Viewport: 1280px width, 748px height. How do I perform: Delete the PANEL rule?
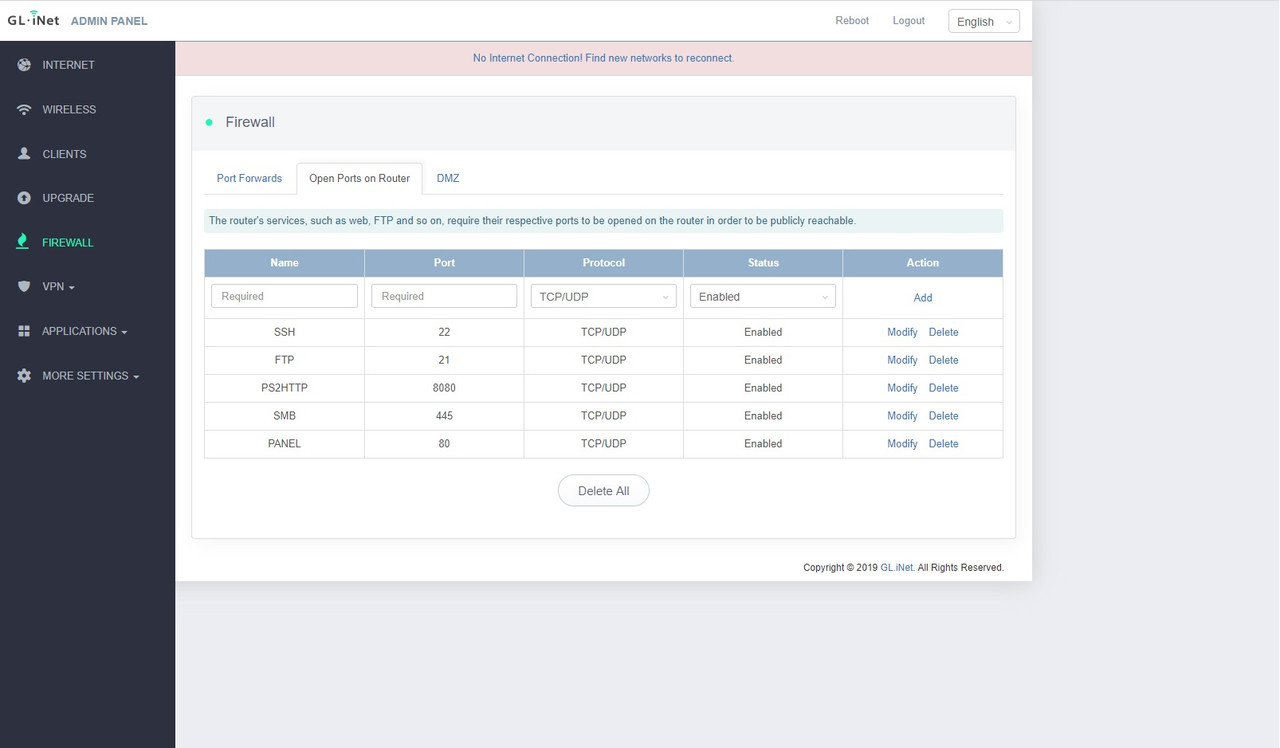click(x=944, y=444)
